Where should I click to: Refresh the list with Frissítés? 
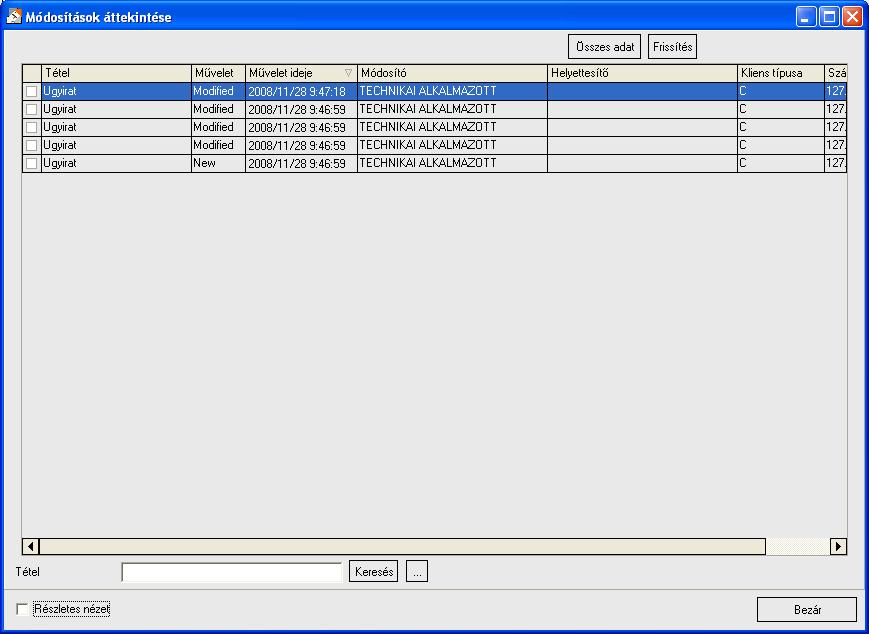pos(672,47)
